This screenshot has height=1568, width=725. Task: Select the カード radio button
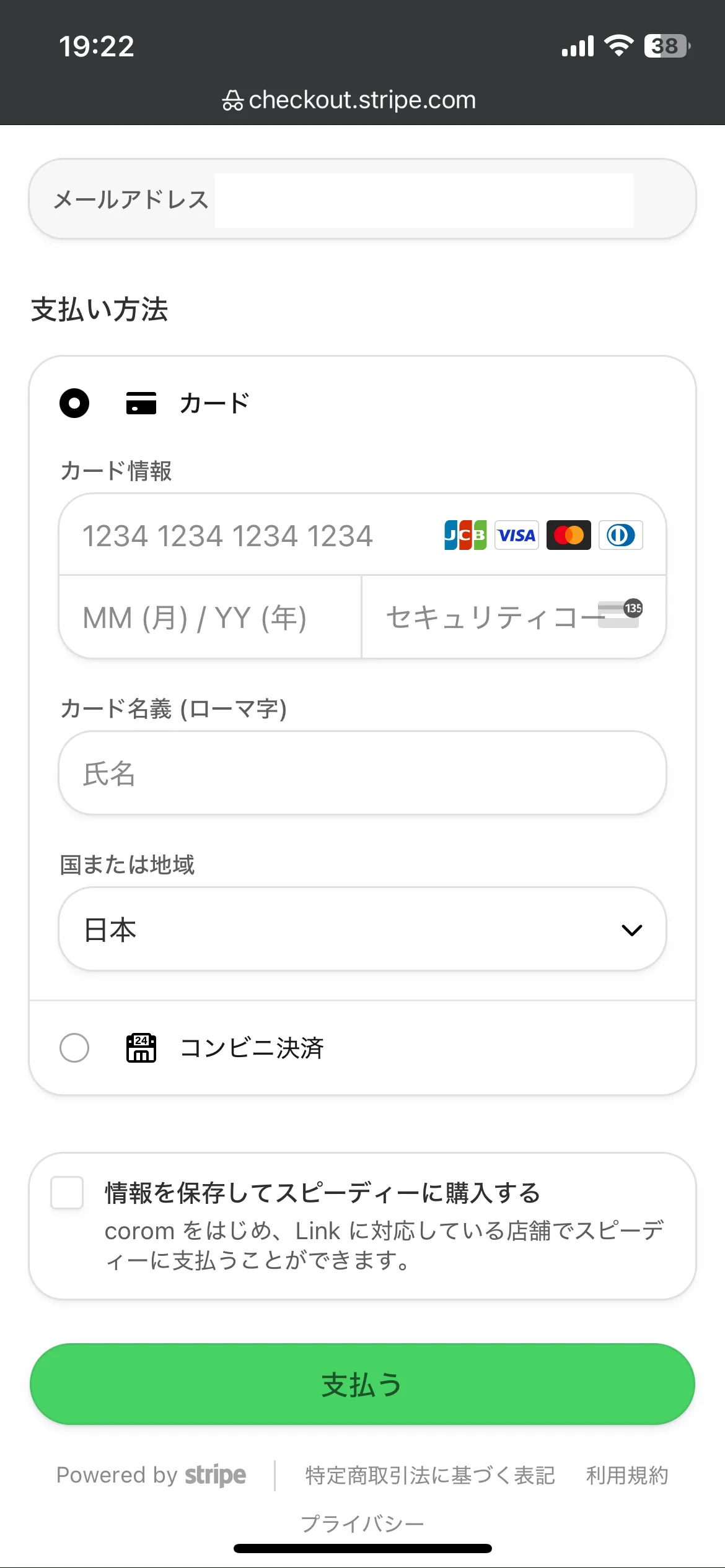coord(74,403)
